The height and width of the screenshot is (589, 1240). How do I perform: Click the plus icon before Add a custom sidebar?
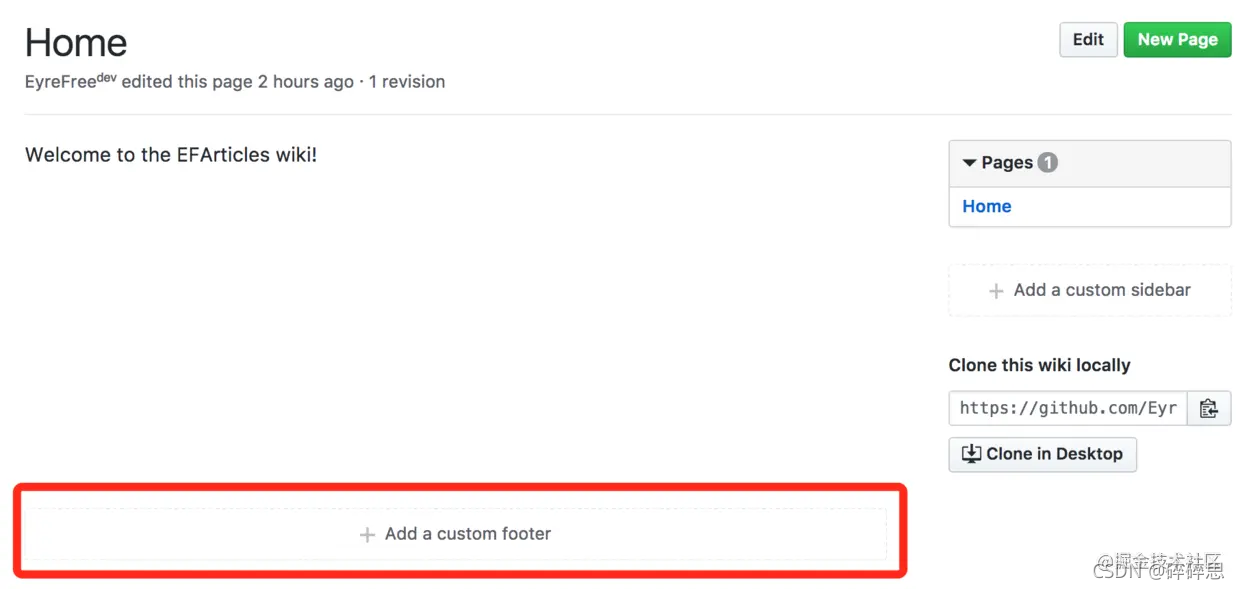[x=996, y=290]
